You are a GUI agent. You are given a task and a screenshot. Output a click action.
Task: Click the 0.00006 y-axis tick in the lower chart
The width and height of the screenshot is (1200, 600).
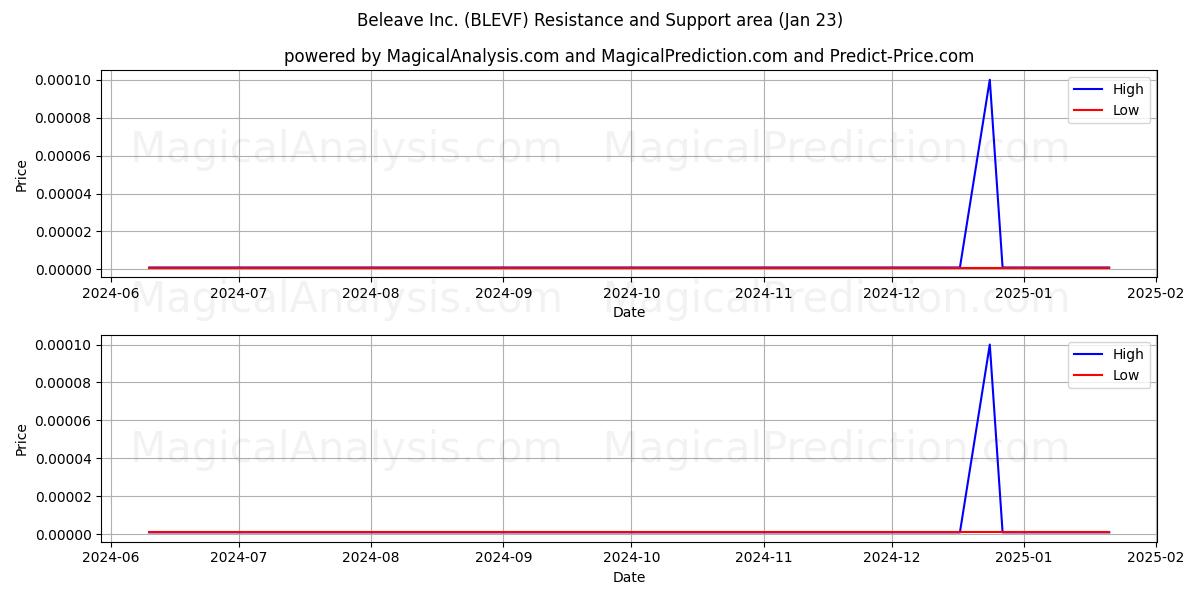[x=62, y=421]
